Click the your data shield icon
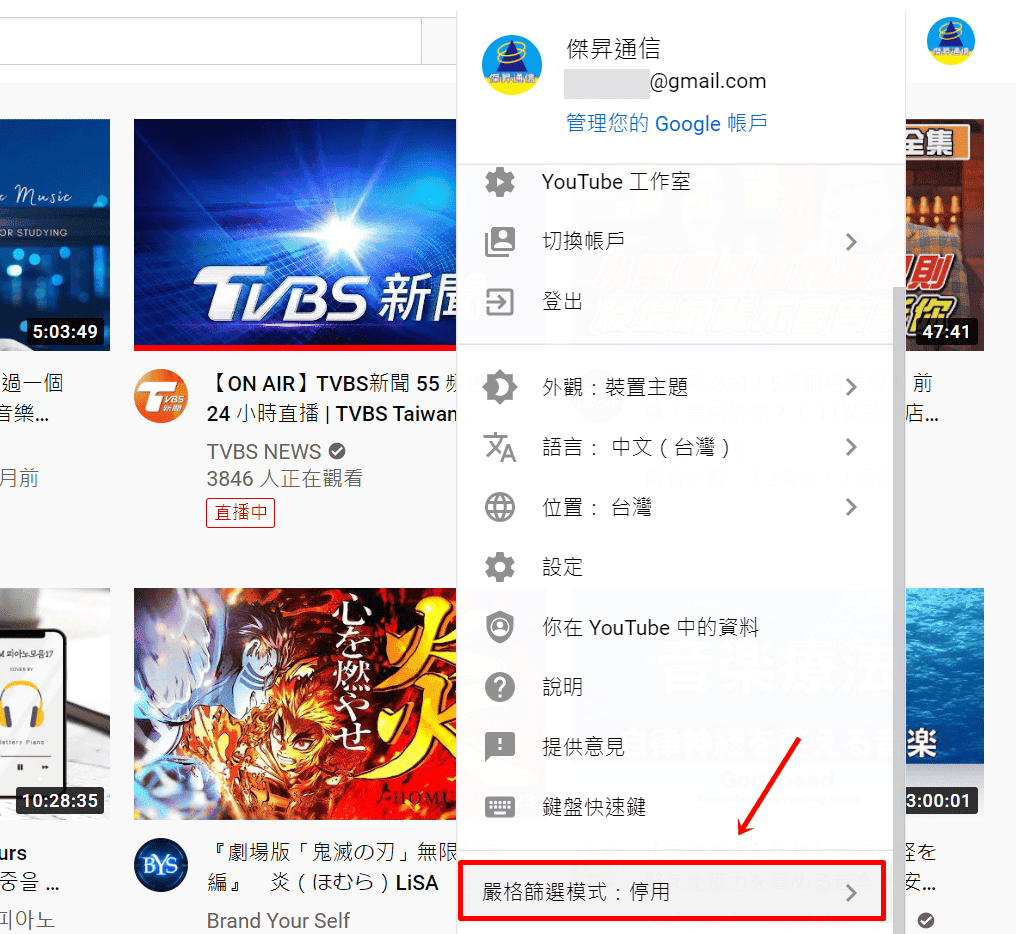Screen dimensions: 1016x934 point(500,627)
